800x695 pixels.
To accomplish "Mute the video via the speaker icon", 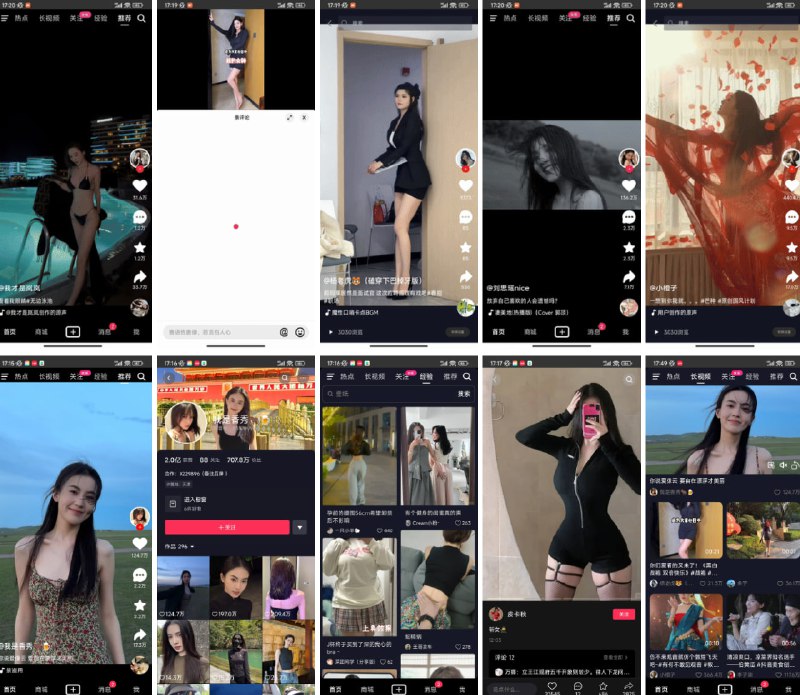I will [783, 465].
